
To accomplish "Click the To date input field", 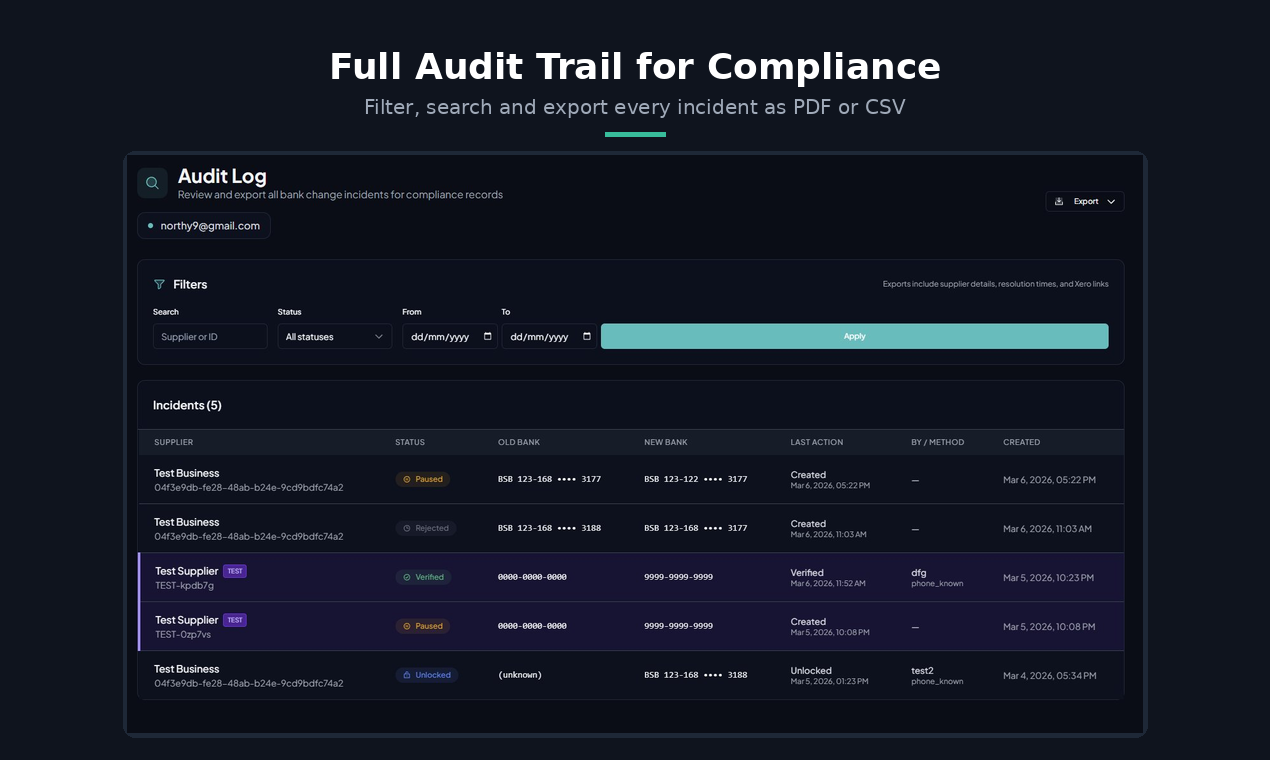I will [548, 337].
